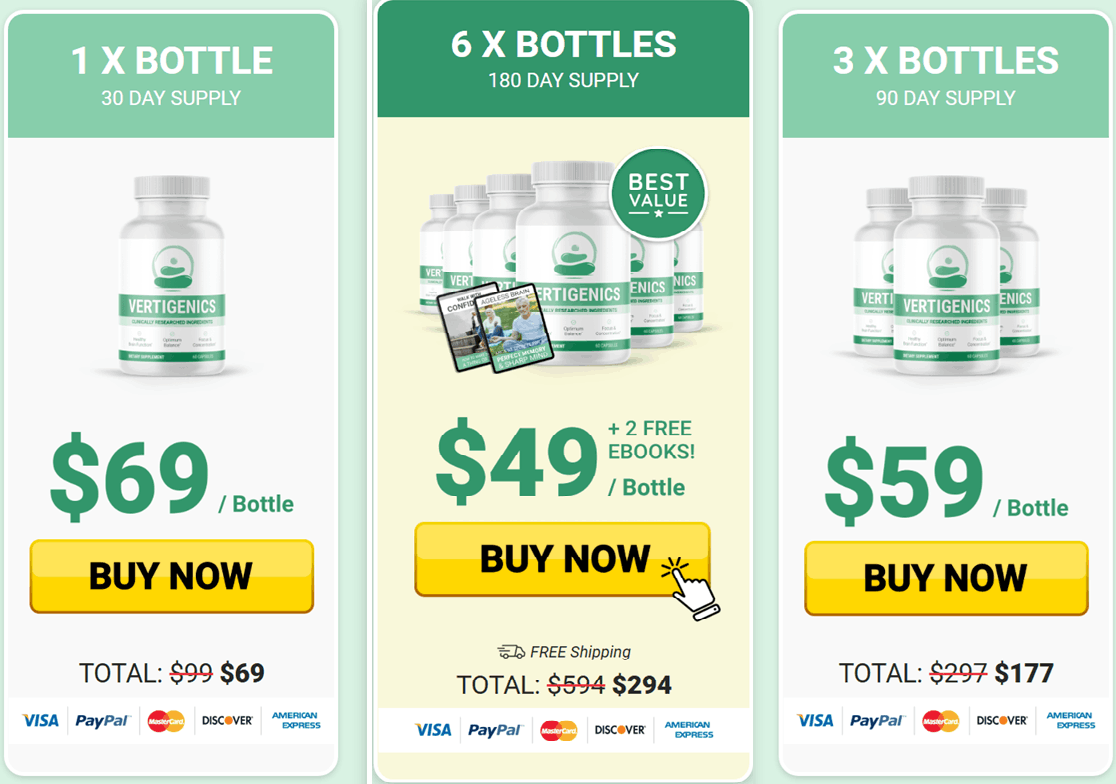Click the free shipping truck icon
This screenshot has height=784, width=1116.
pos(510,652)
